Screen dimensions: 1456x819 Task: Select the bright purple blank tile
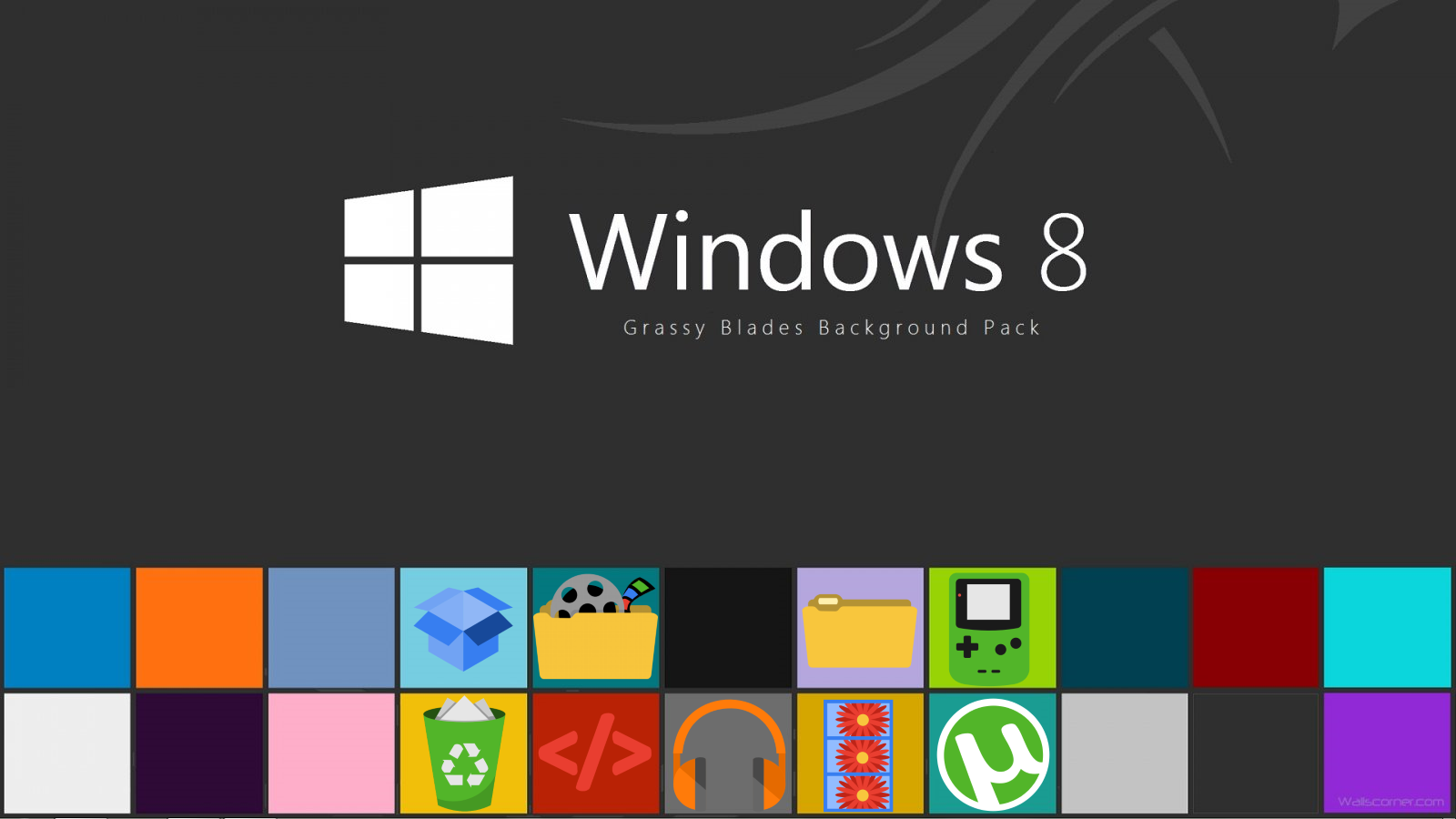click(1388, 753)
